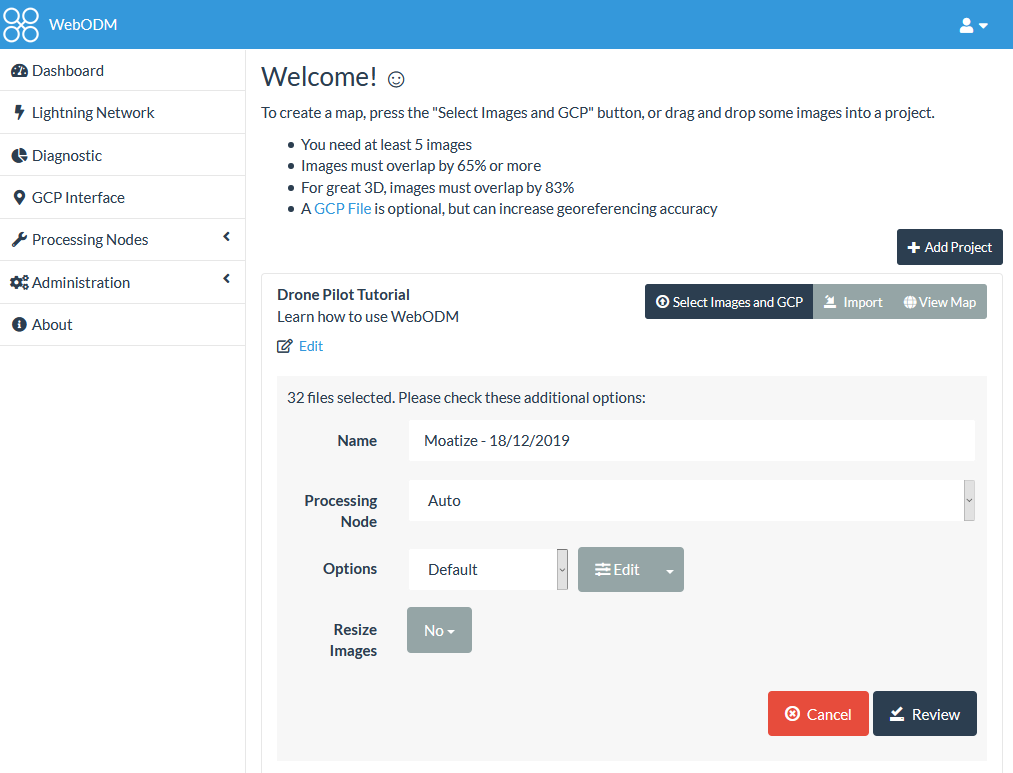Screen dimensions: 1013x773
Task: Click the WebODM logo icon
Action: [x=21, y=25]
